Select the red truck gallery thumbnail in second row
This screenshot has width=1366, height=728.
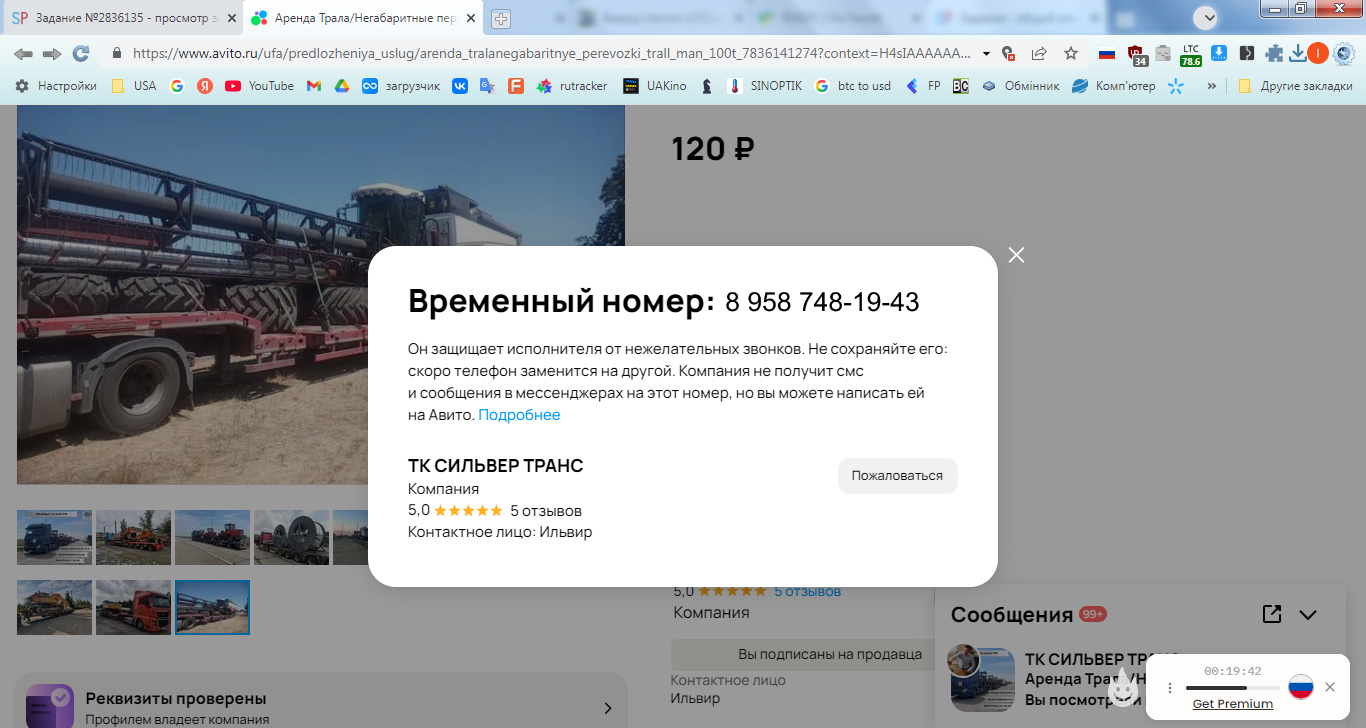click(x=133, y=607)
